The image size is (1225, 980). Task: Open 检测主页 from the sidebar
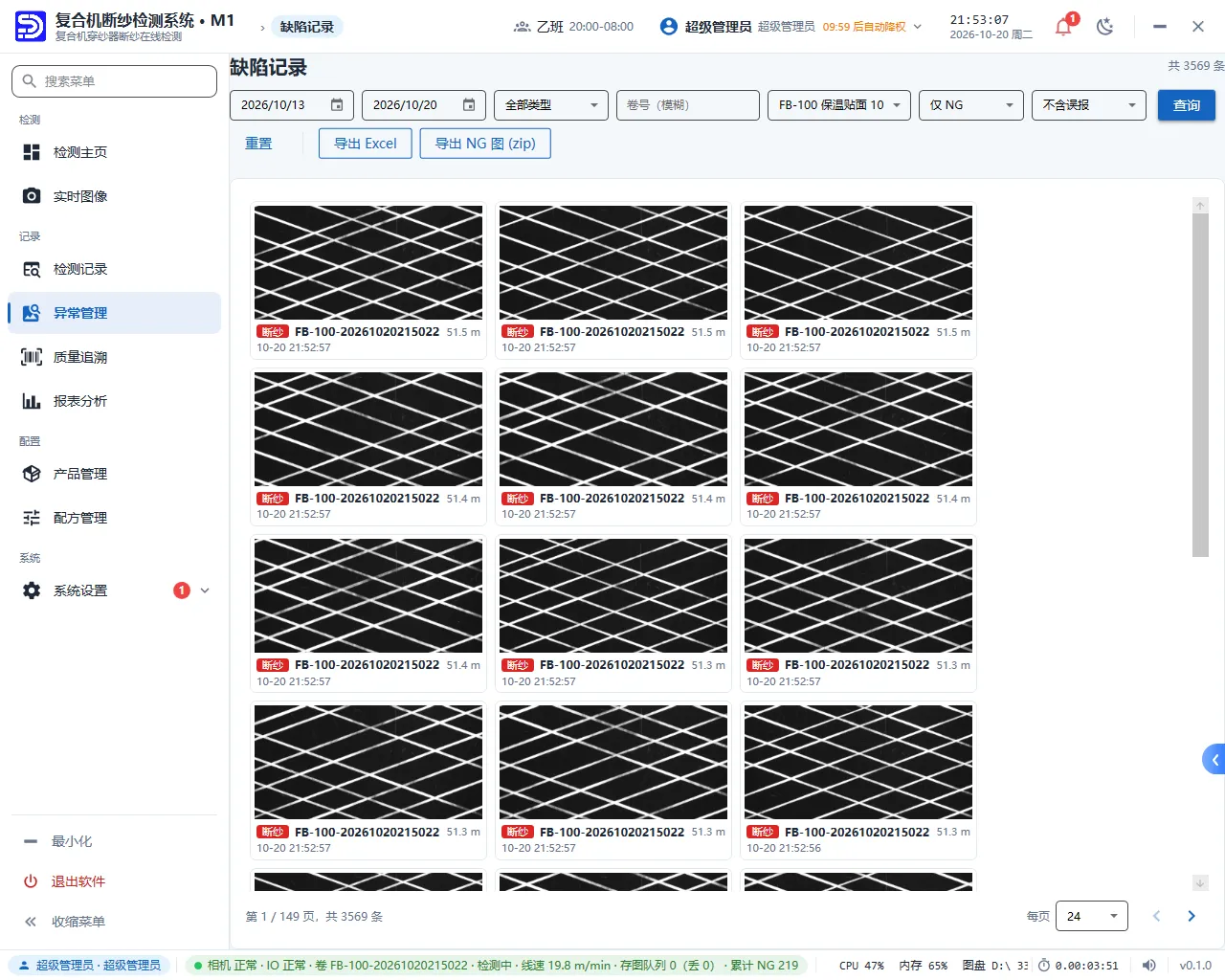115,152
